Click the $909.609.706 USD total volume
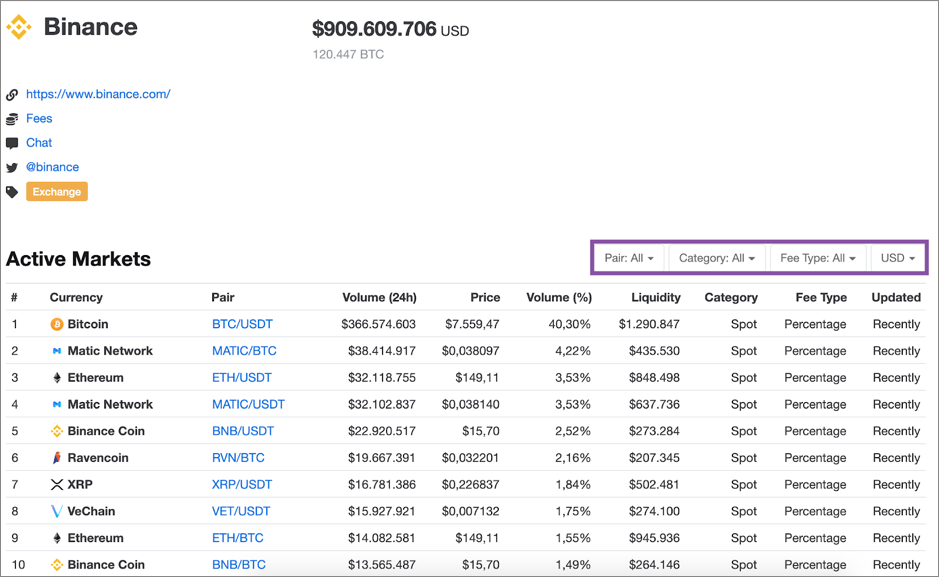The image size is (939, 577). (390, 29)
